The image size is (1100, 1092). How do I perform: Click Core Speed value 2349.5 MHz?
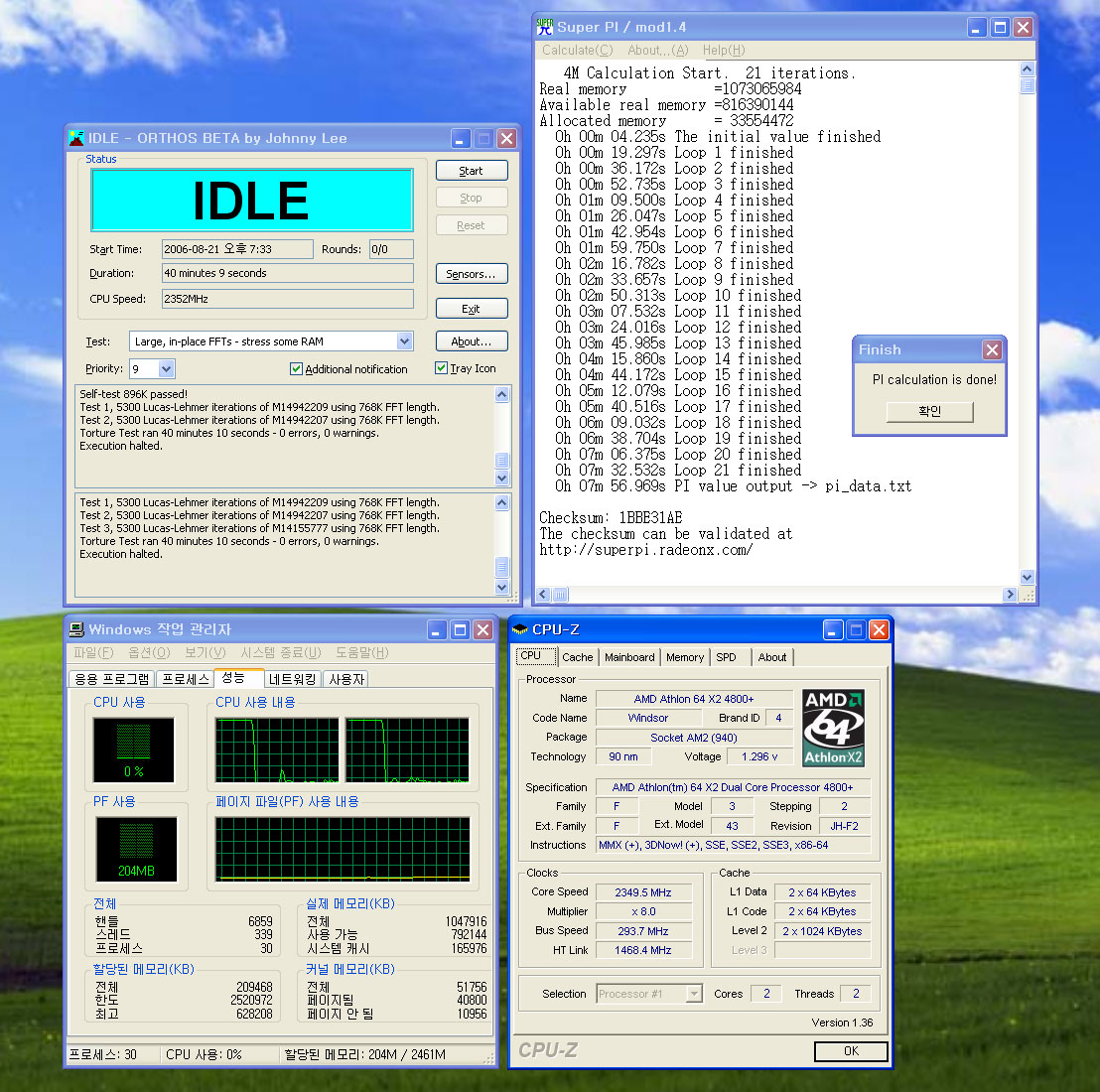click(643, 892)
